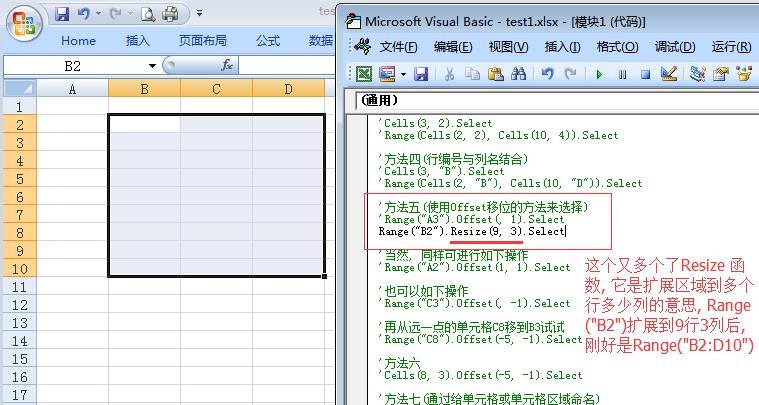This screenshot has width=759, height=405.
Task: Select row 11 header
Action: (x=19, y=287)
